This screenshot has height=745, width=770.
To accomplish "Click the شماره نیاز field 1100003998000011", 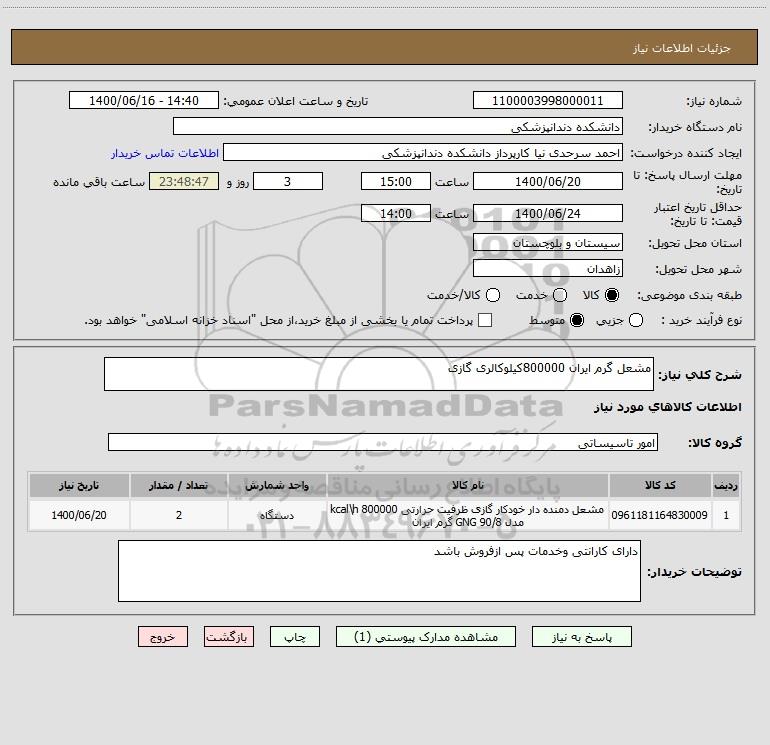I will click(x=548, y=101).
